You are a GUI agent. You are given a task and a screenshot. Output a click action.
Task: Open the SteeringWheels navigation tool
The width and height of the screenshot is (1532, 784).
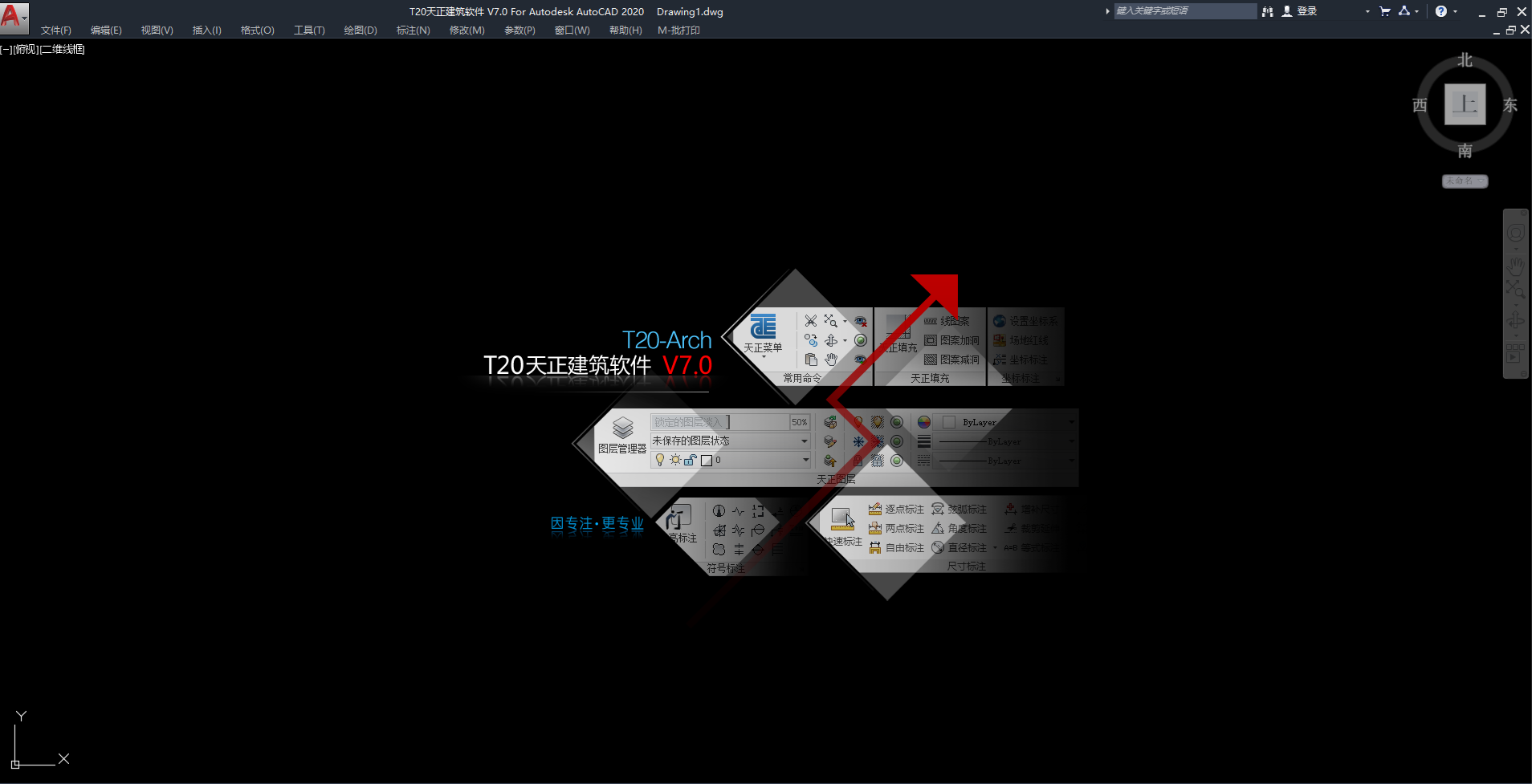(x=1515, y=233)
